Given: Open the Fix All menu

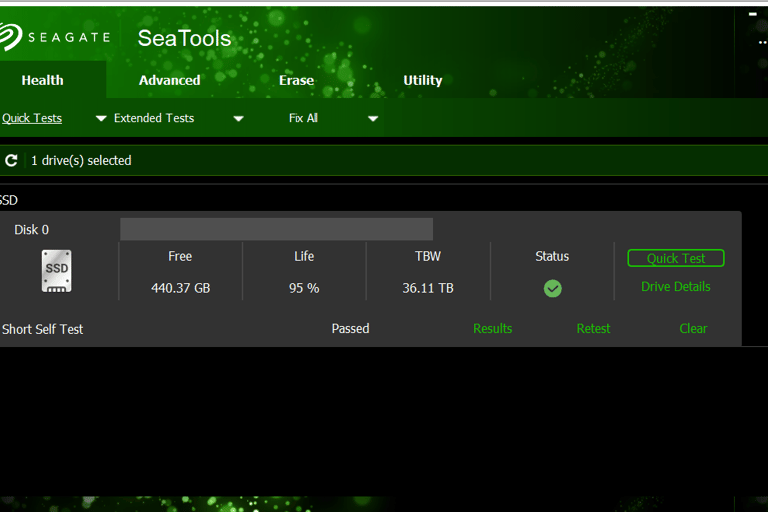Looking at the screenshot, I should [303, 118].
